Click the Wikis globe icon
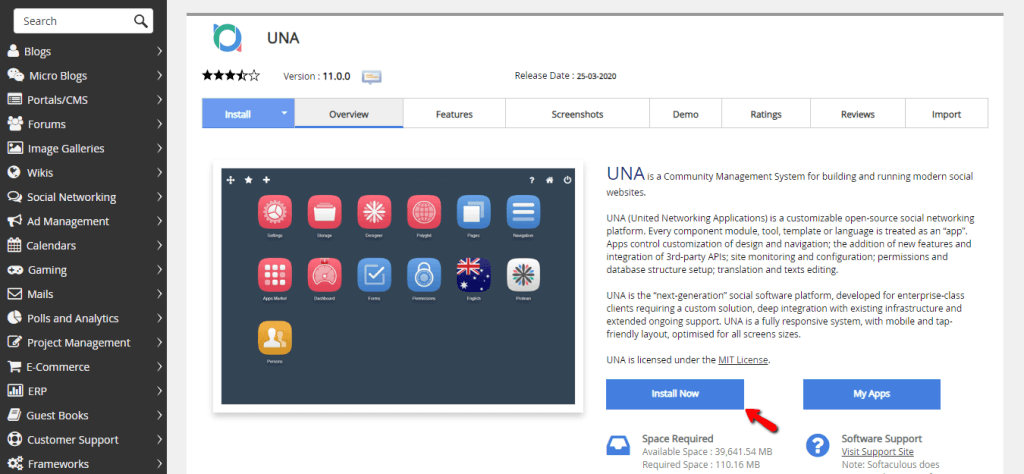The image size is (1024, 474). coord(14,172)
